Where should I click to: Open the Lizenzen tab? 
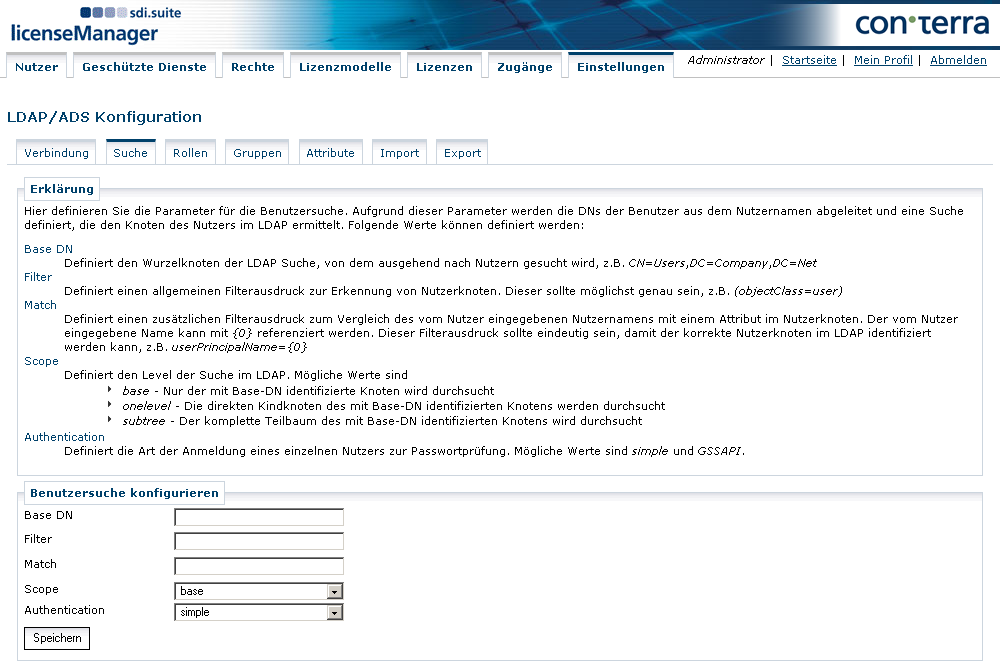[445, 66]
